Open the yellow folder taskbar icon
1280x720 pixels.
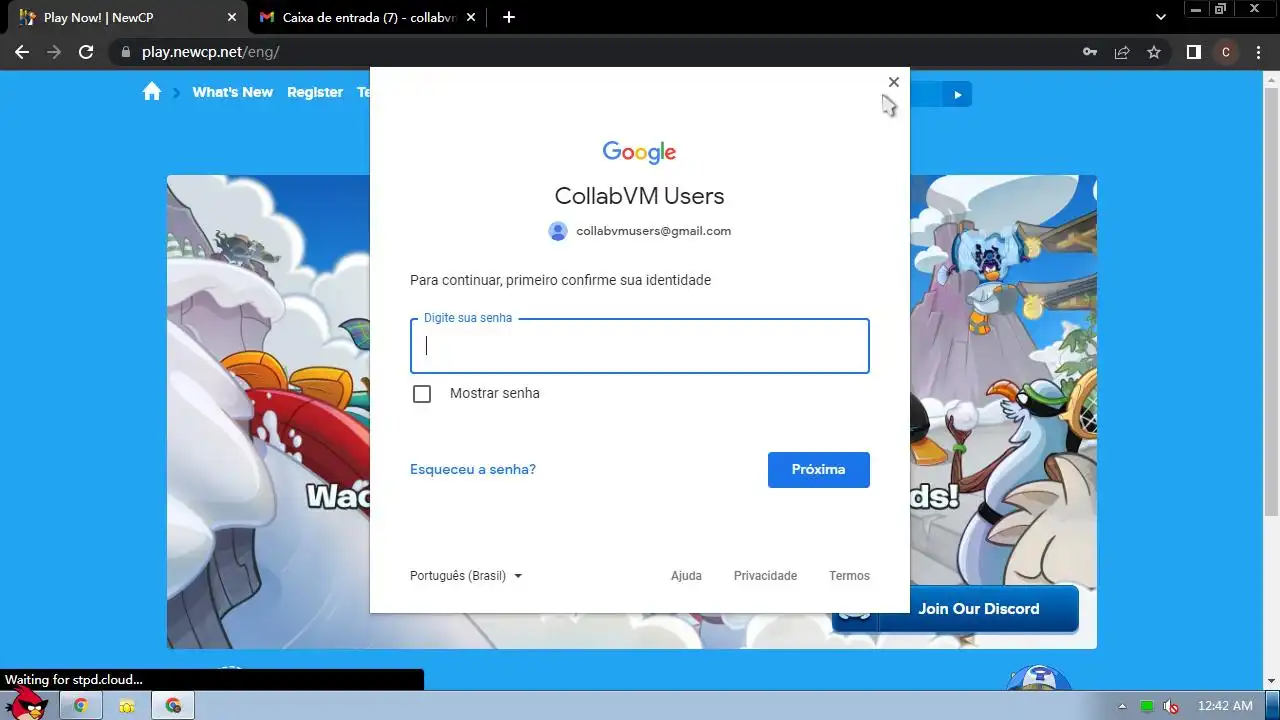(127, 706)
